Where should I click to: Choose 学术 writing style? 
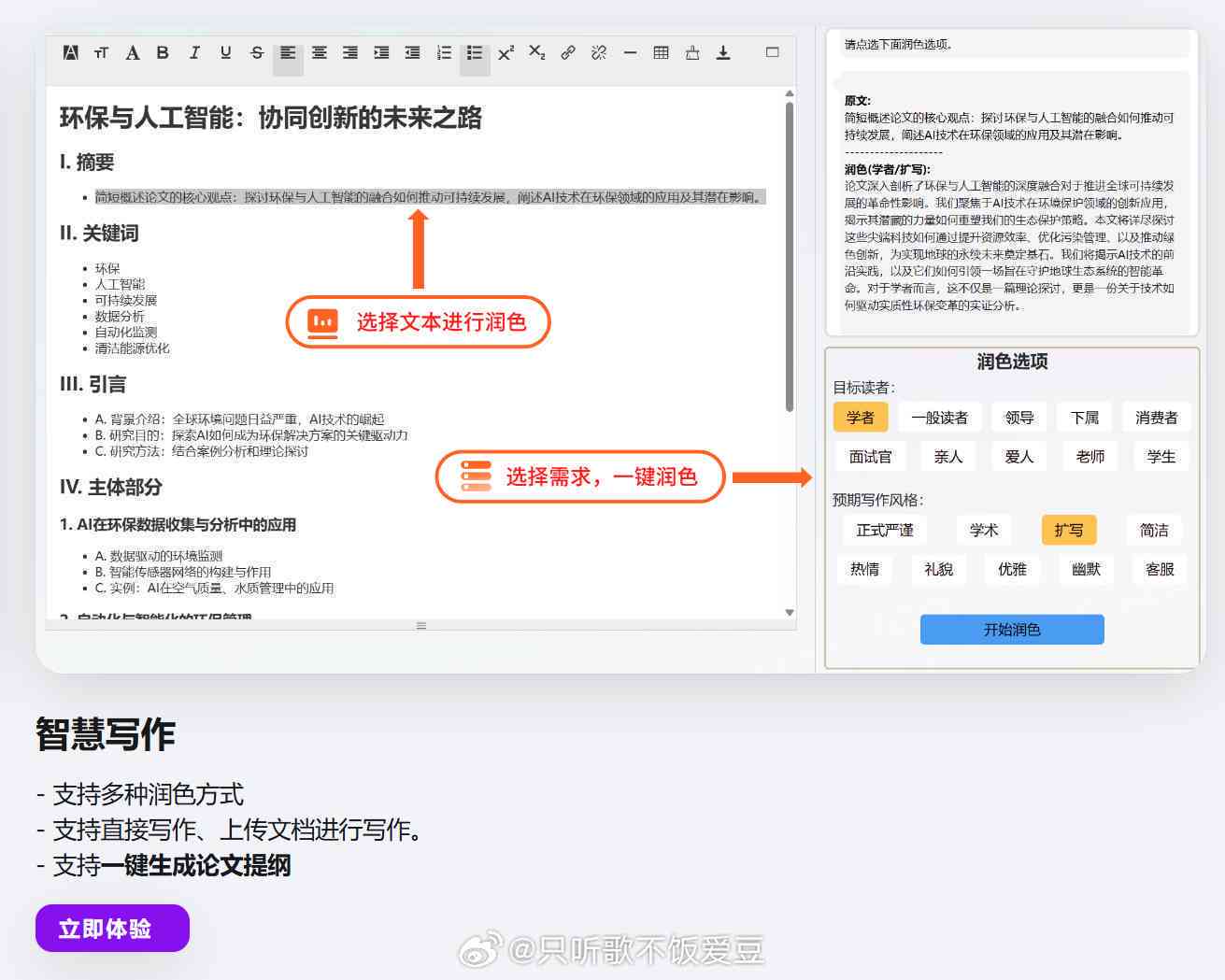tap(984, 531)
